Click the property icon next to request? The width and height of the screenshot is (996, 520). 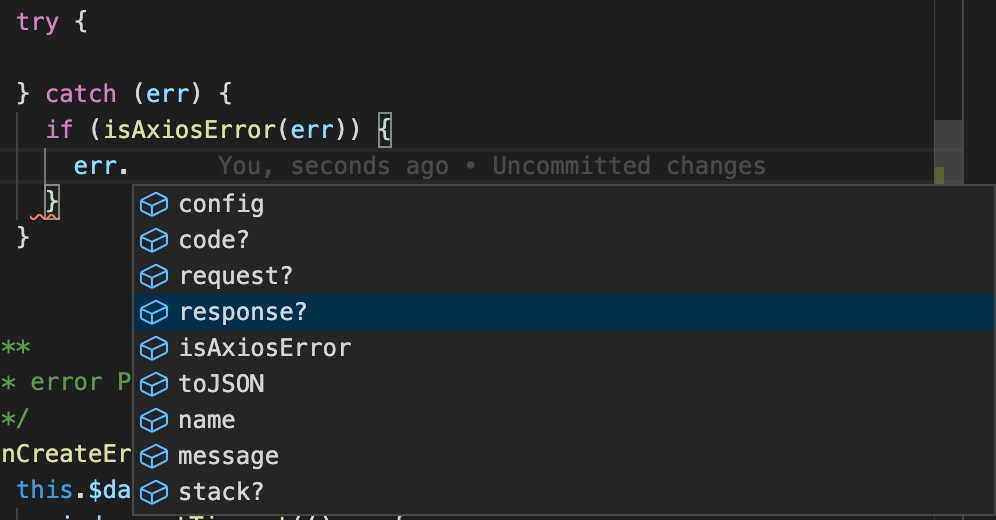154,277
